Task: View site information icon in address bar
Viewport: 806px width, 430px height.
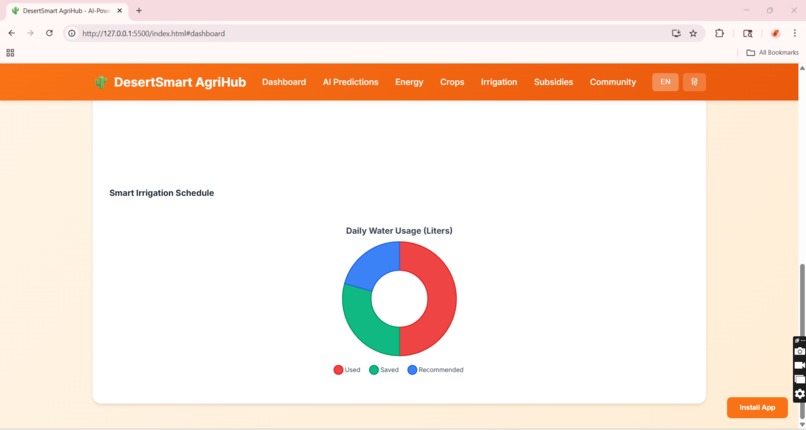Action: point(72,33)
